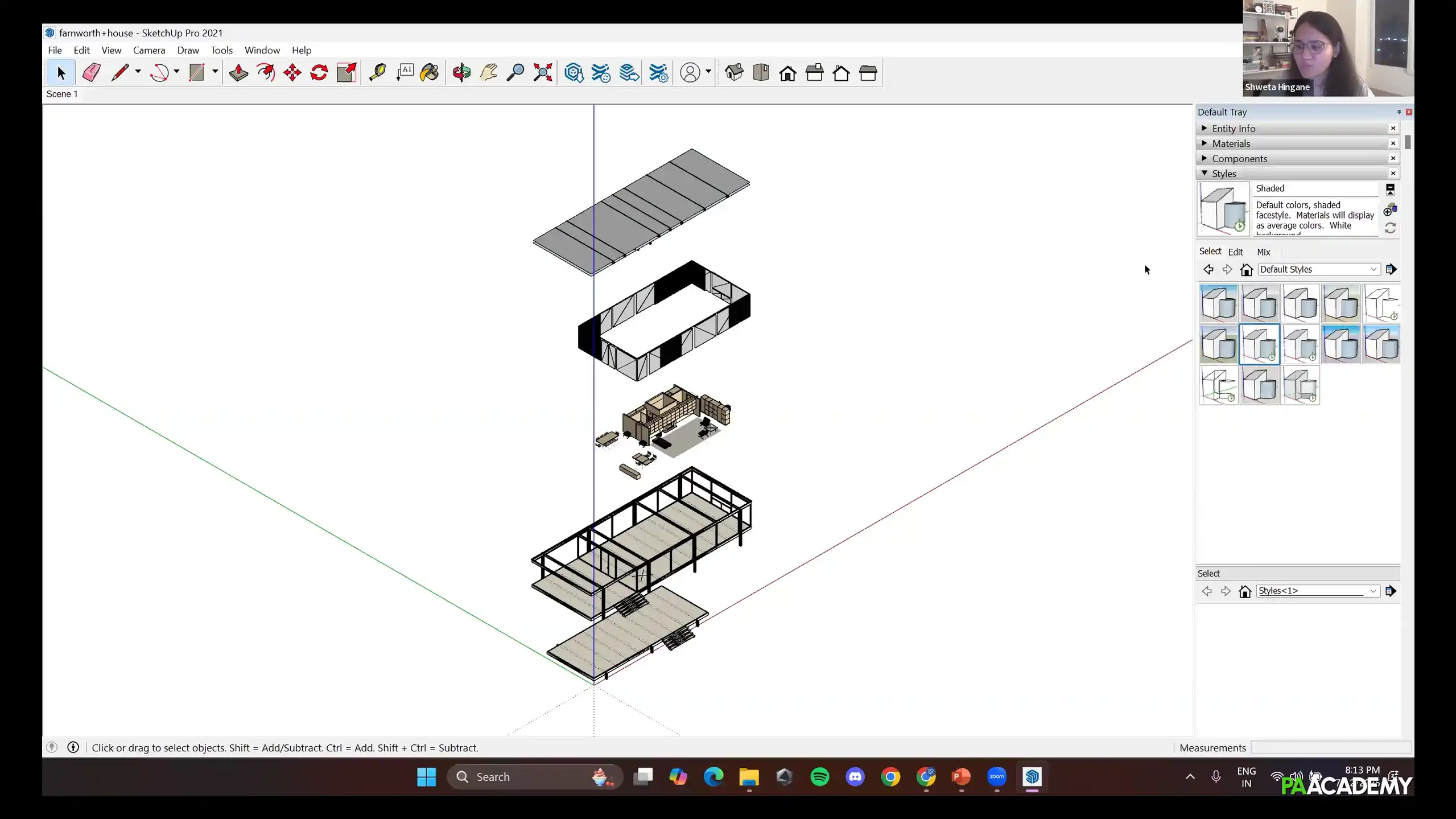The image size is (1456, 819).
Task: Select the highlighted Shaded style thumbnail
Action: [1259, 344]
